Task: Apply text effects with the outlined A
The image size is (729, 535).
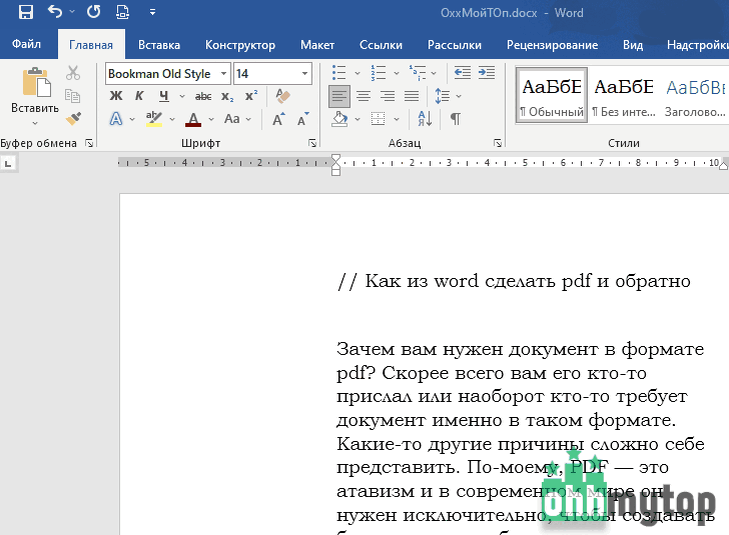Action: tap(116, 119)
